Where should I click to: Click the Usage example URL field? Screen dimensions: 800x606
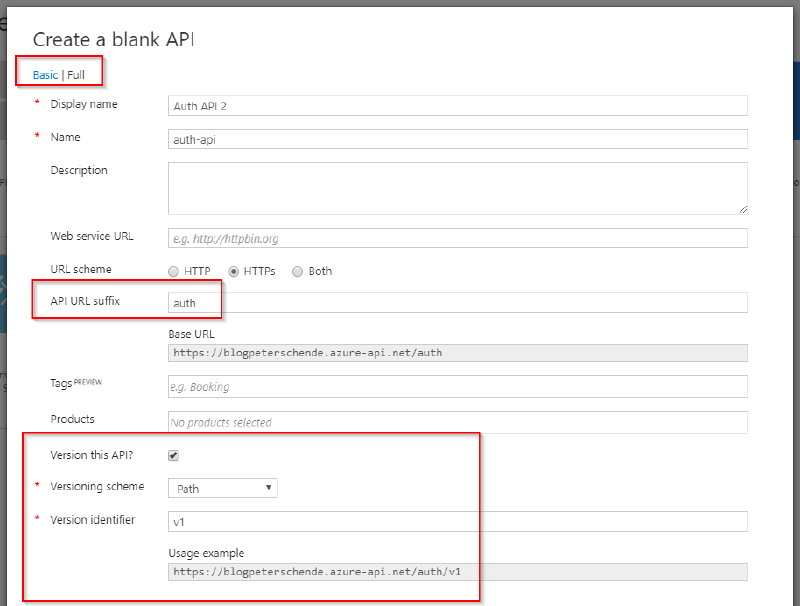(450, 571)
